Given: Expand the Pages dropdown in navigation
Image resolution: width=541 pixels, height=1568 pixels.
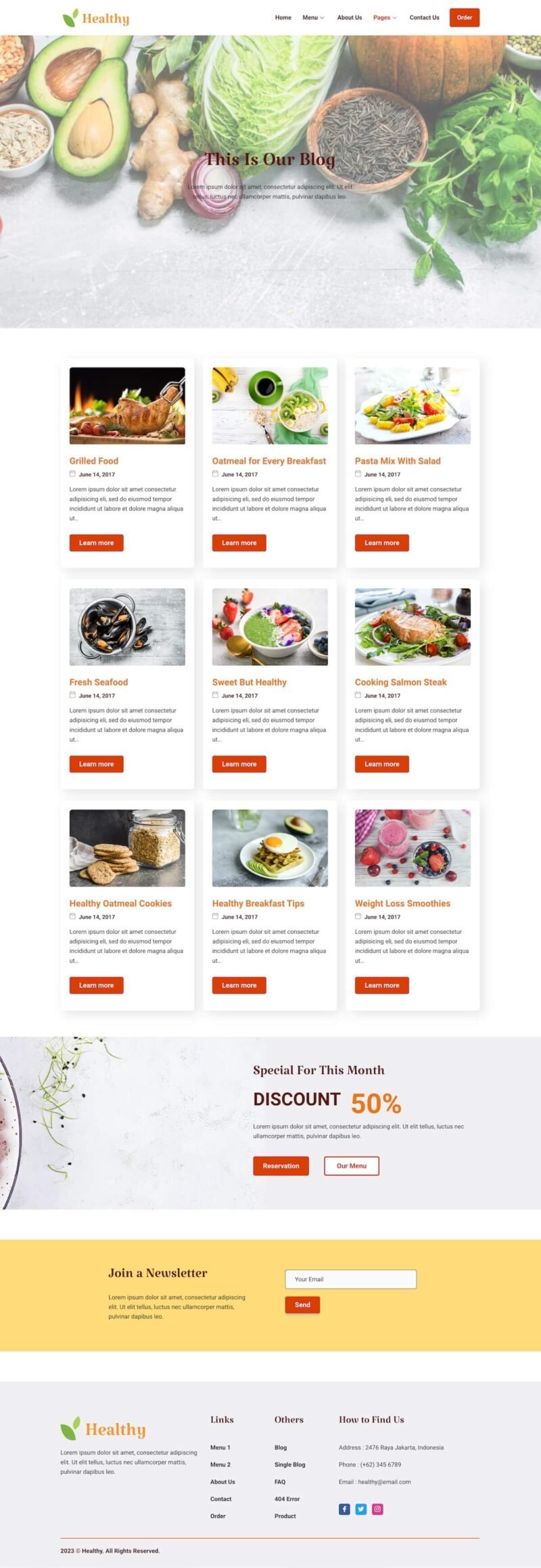Looking at the screenshot, I should 385,18.
